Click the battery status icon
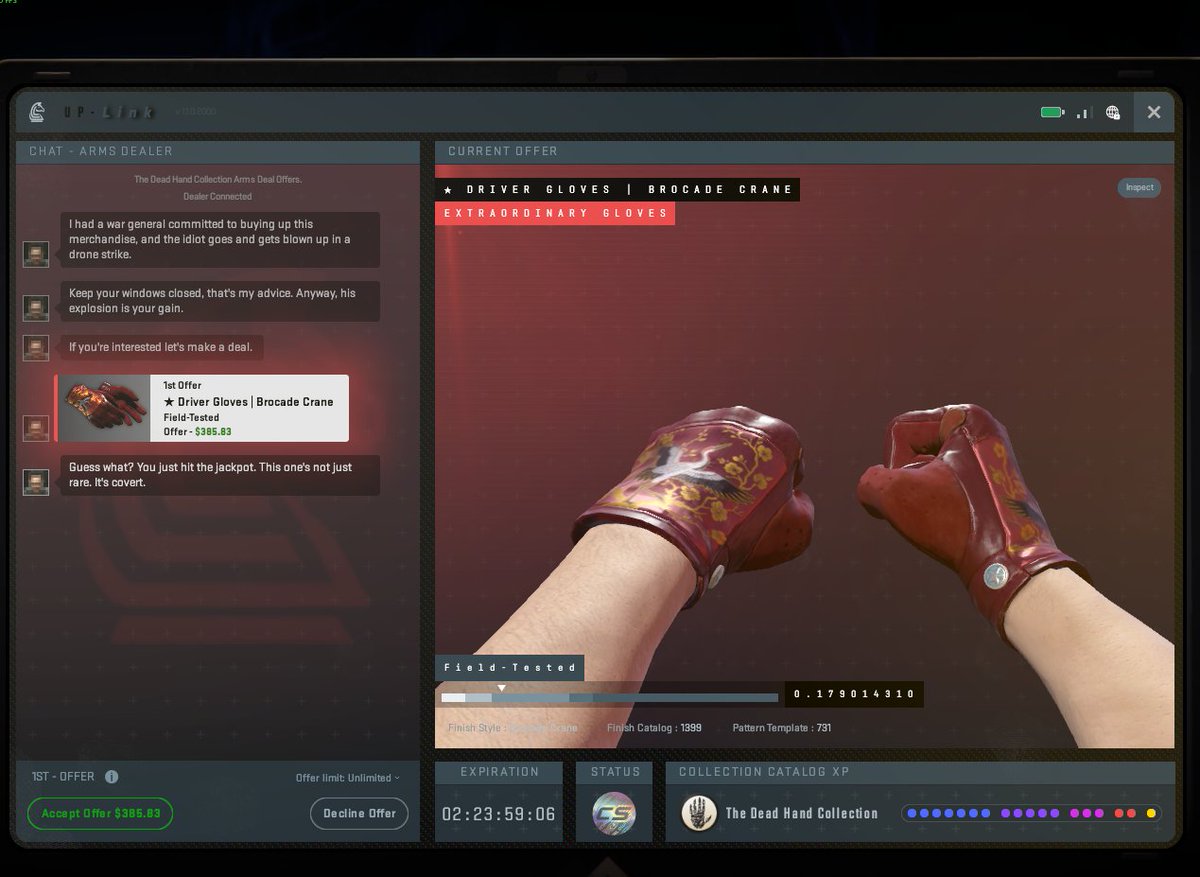 coord(1052,112)
